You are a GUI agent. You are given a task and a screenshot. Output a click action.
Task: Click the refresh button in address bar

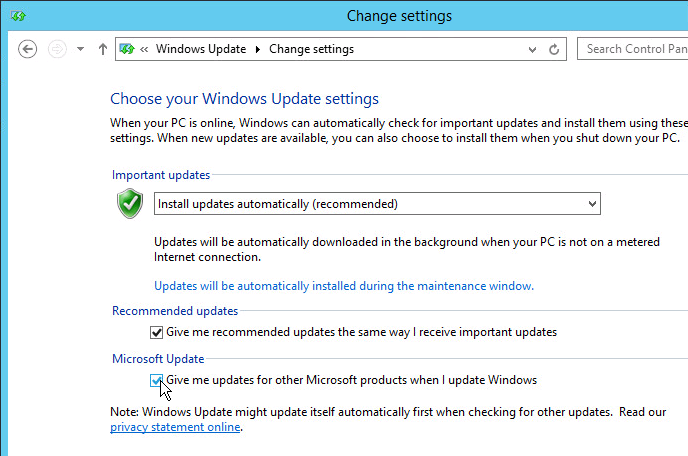(554, 49)
